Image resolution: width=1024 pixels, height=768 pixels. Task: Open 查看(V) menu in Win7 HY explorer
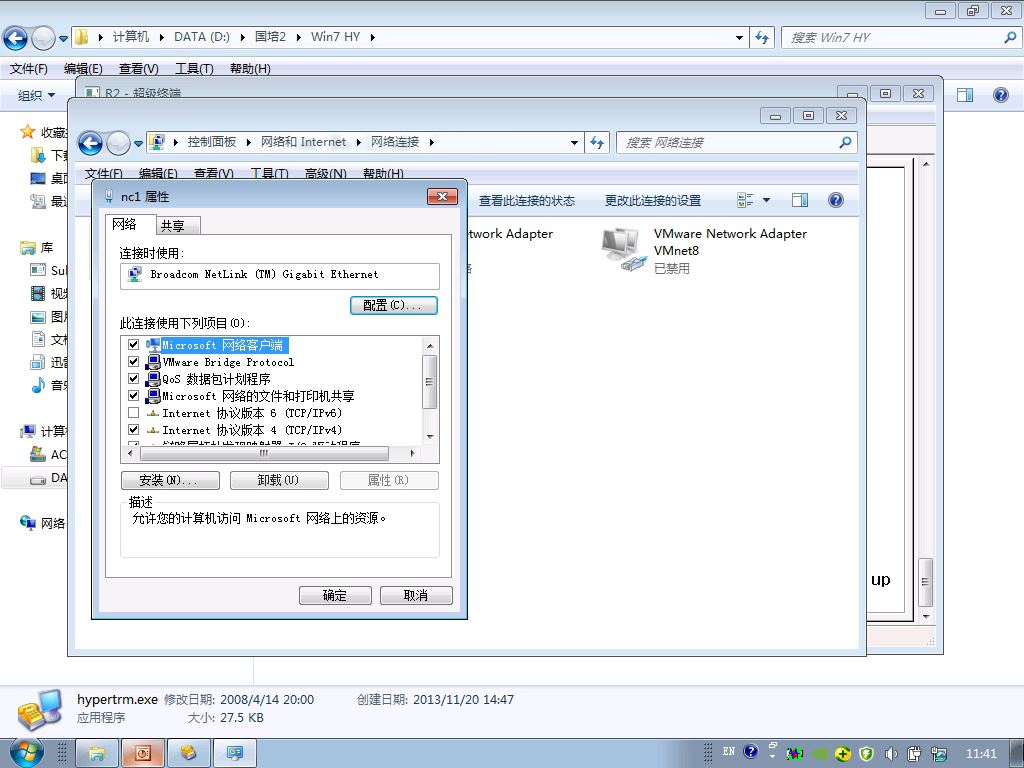[x=138, y=69]
